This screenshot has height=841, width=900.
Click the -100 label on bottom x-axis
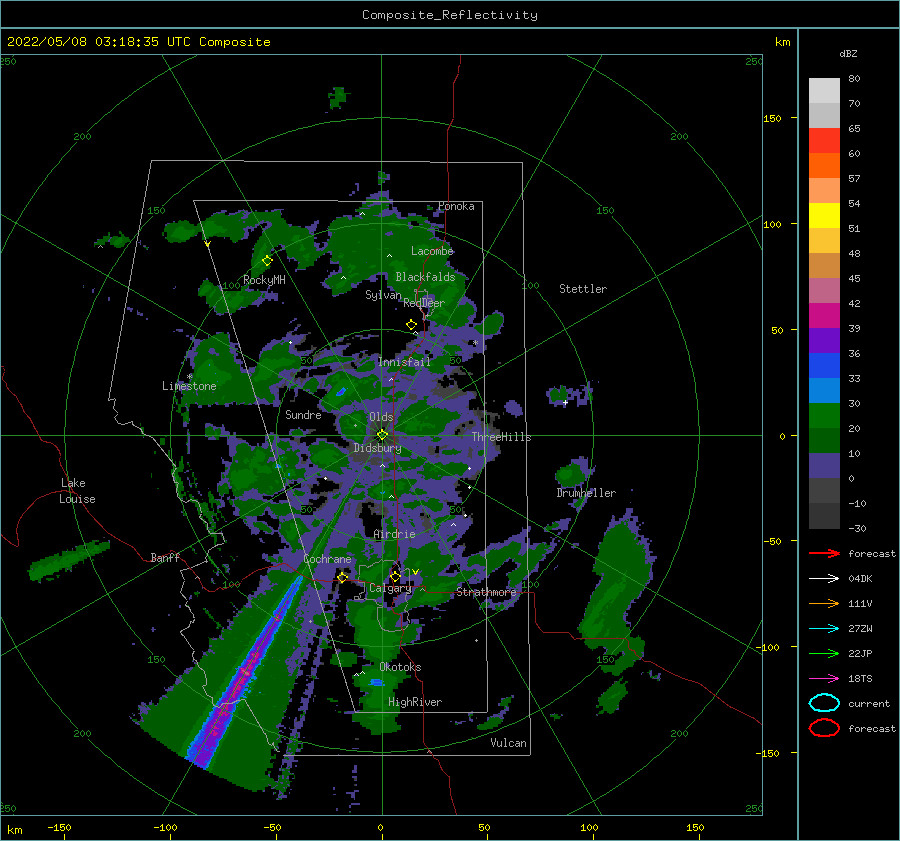(165, 827)
